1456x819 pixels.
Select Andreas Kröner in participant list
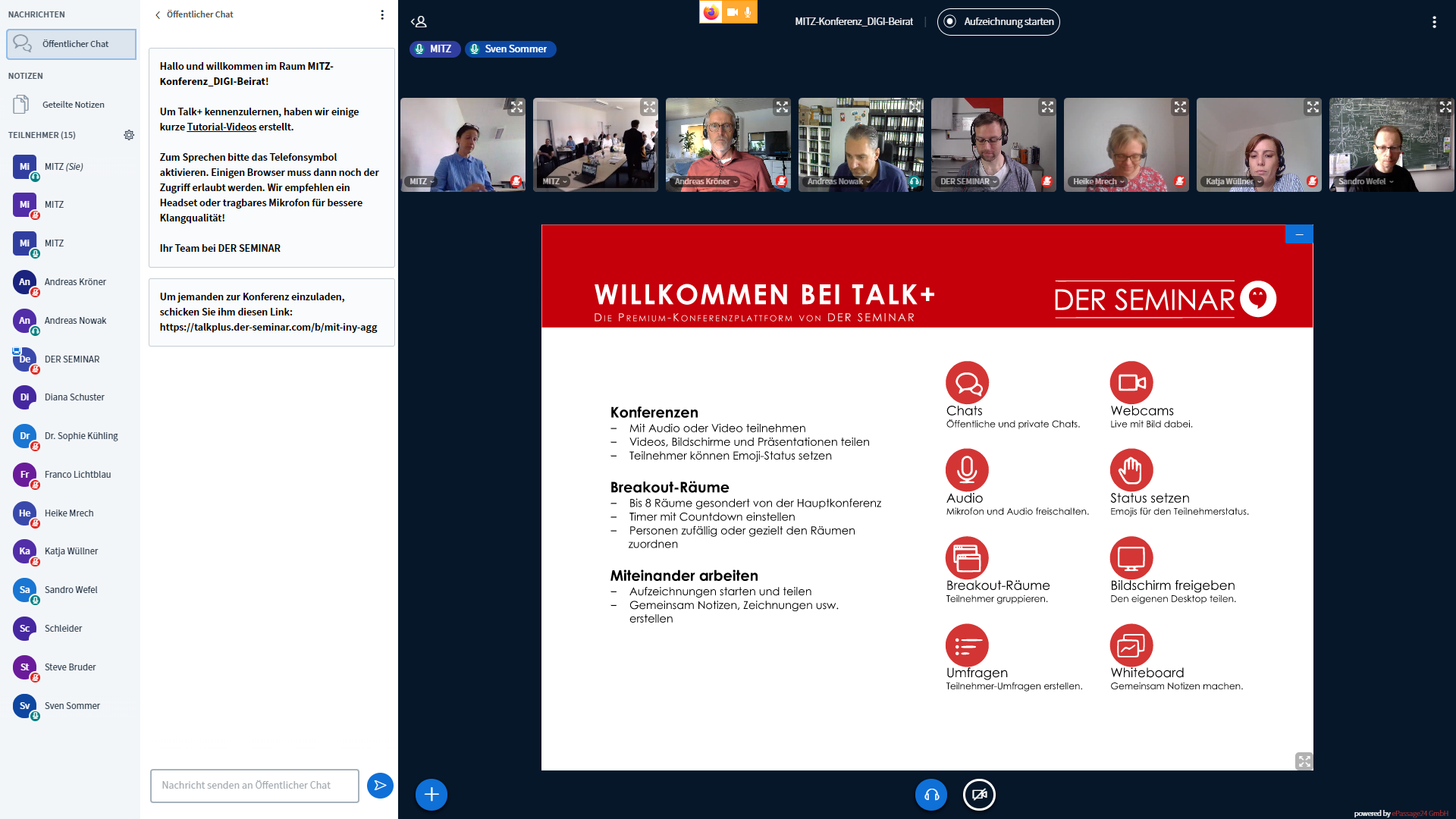pos(71,282)
